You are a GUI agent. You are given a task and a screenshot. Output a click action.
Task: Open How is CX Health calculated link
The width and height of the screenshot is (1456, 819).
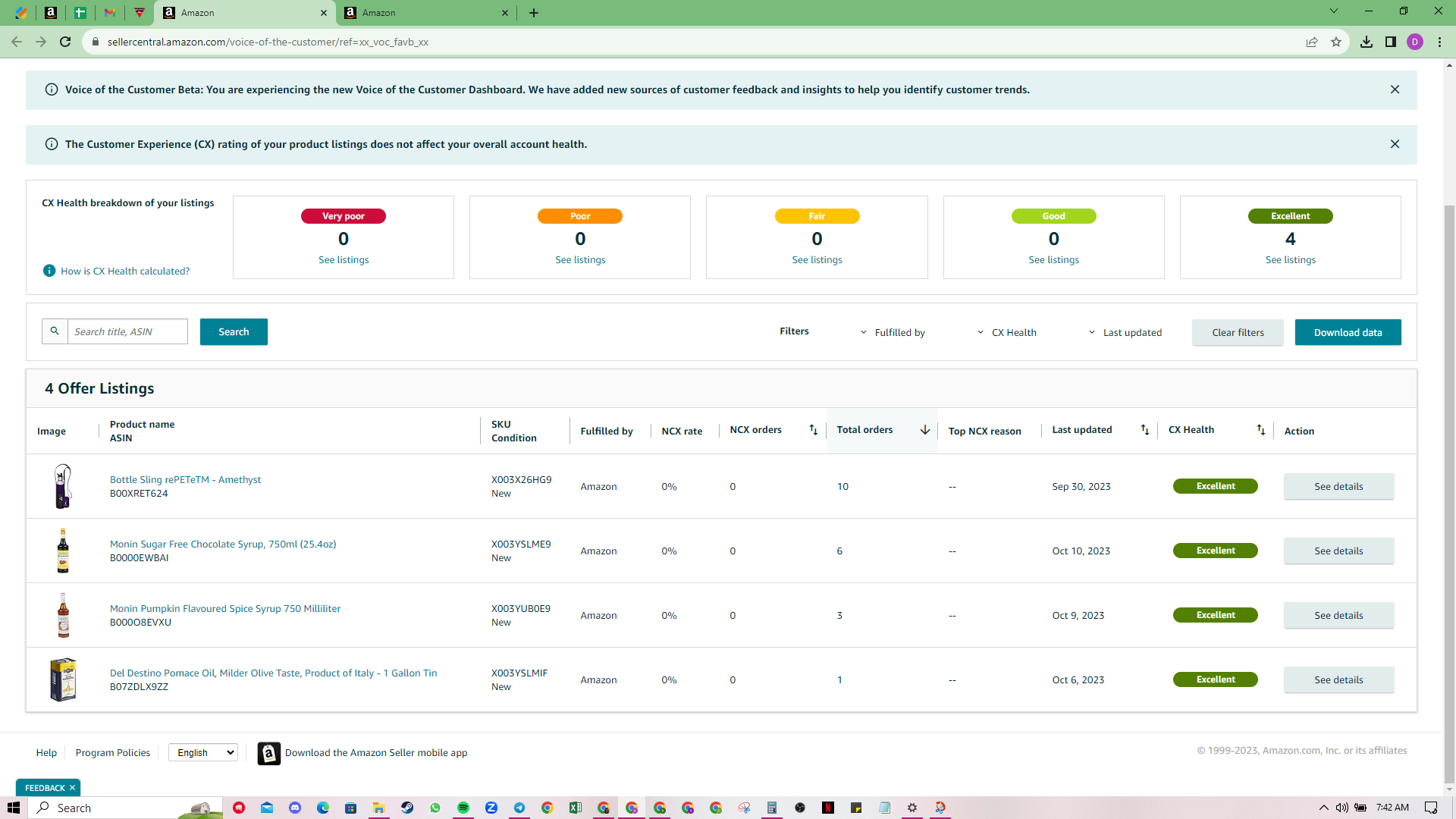125,271
